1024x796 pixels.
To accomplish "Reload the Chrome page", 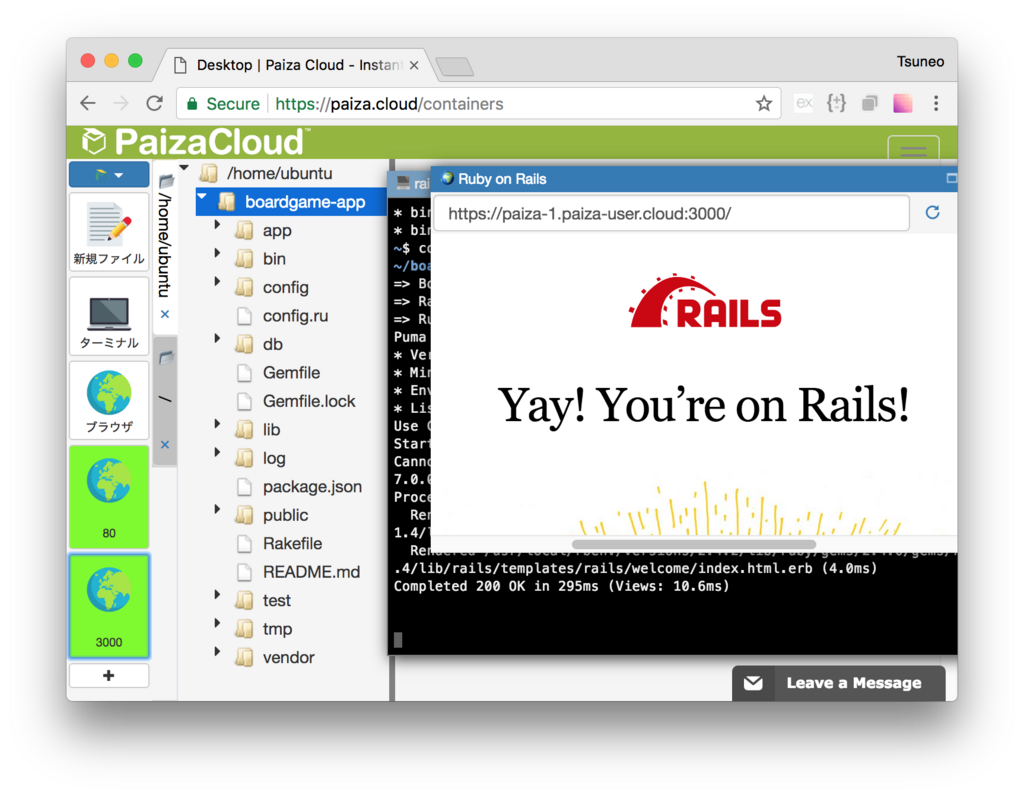I will (x=154, y=103).
